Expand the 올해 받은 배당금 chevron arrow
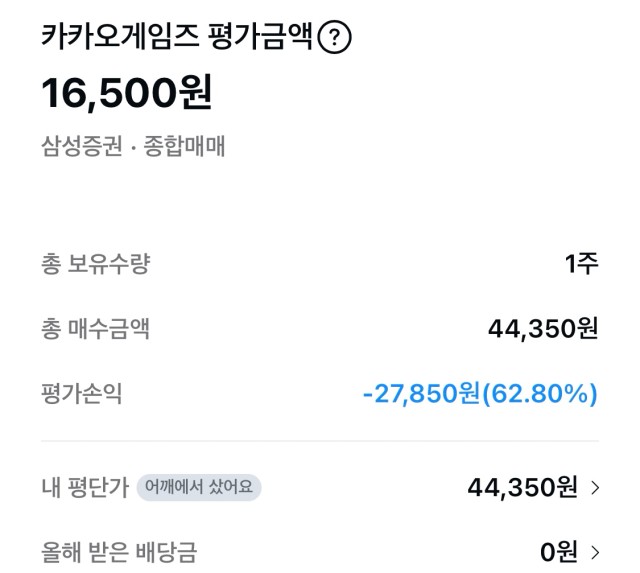The width and height of the screenshot is (640, 573). coord(595,552)
